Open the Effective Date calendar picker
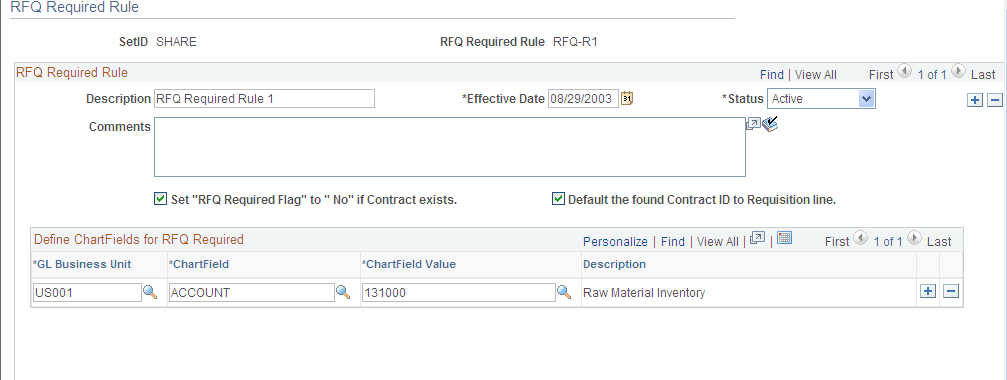This screenshot has height=380, width=1007. 627,99
